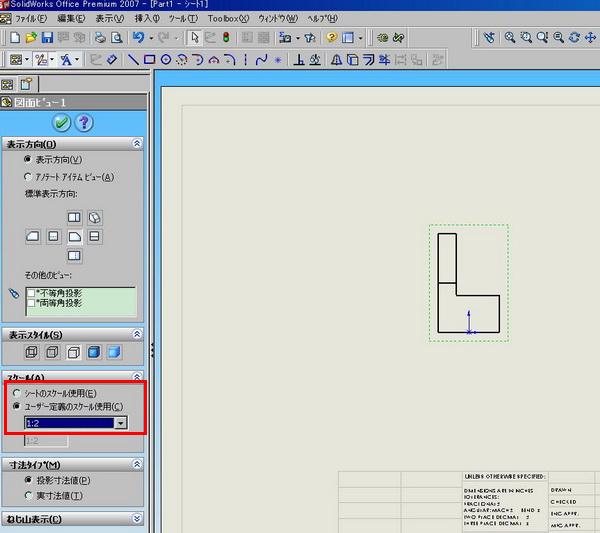Activate the Select arrow cursor tool
Image resolution: width=600 pixels, height=533 pixels.
[x=195, y=37]
